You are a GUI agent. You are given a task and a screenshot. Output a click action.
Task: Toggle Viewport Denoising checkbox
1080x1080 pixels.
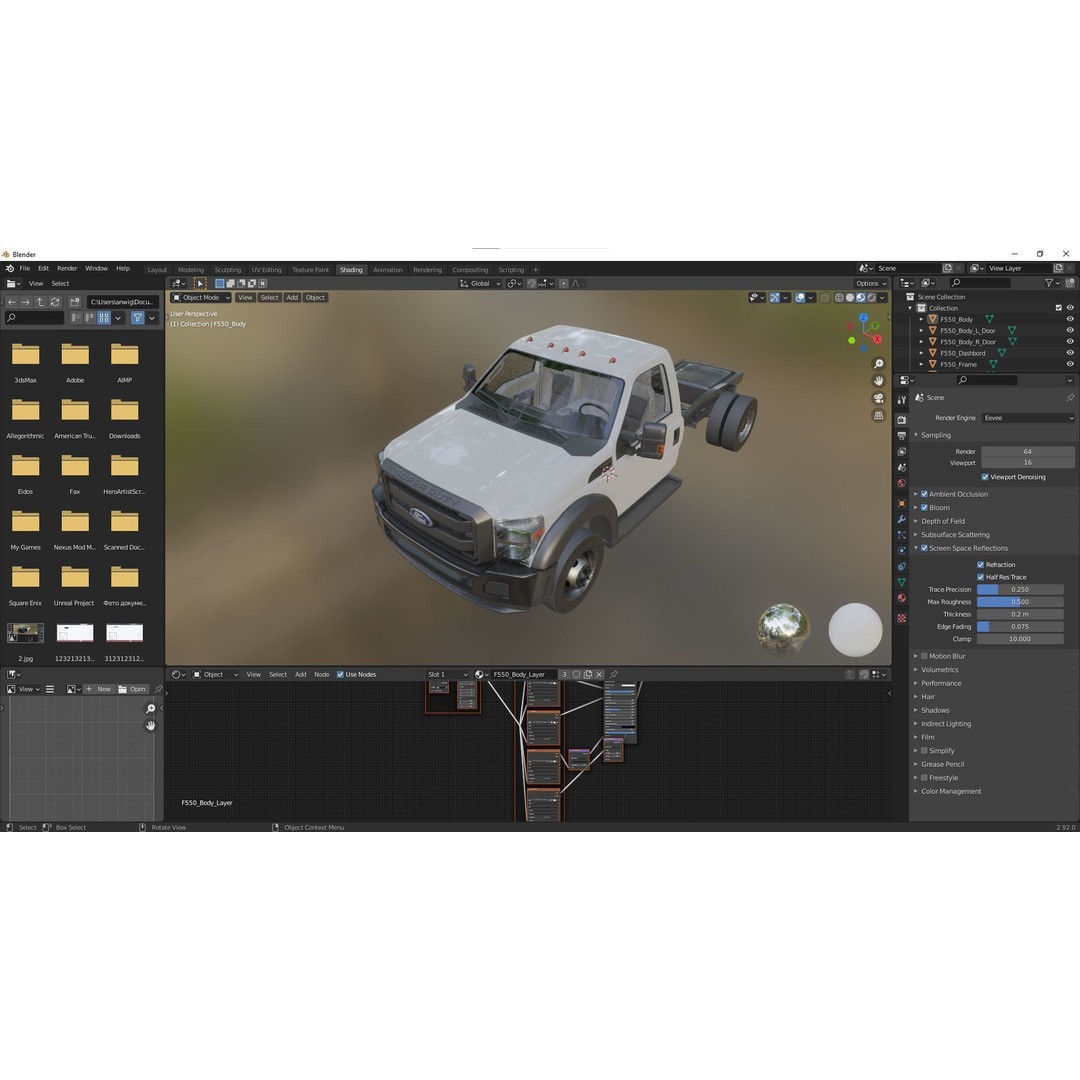(x=985, y=477)
